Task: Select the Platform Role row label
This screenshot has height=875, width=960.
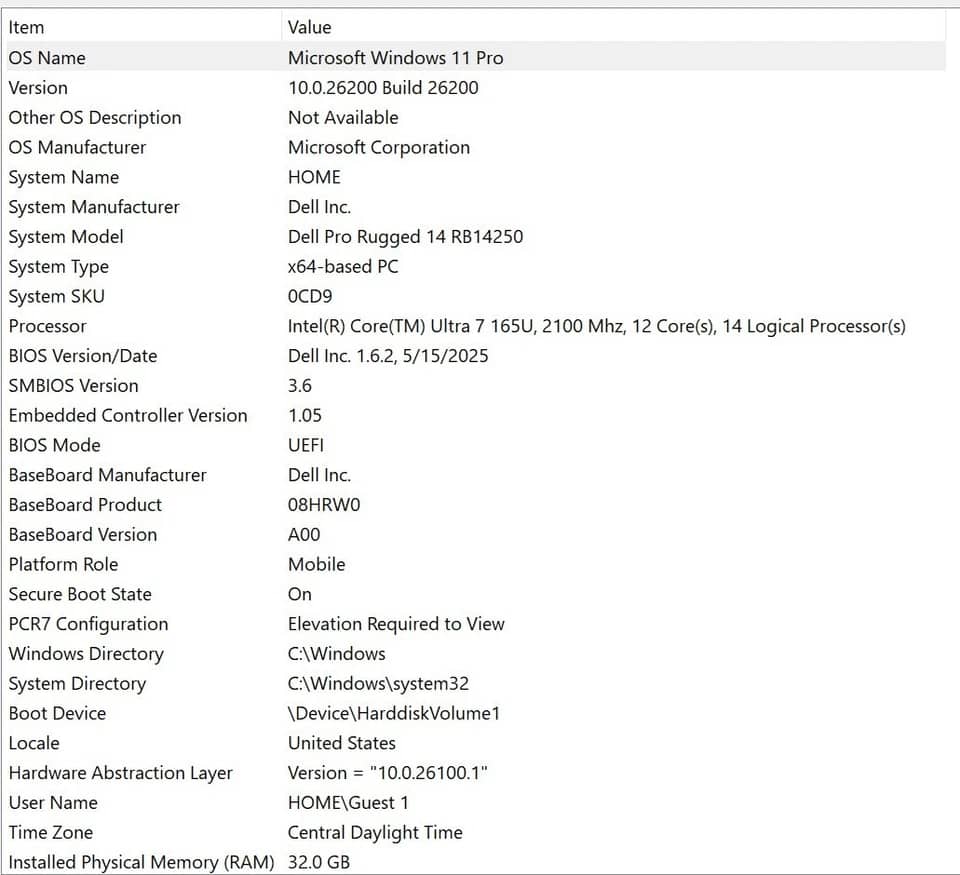Action: [x=63, y=565]
